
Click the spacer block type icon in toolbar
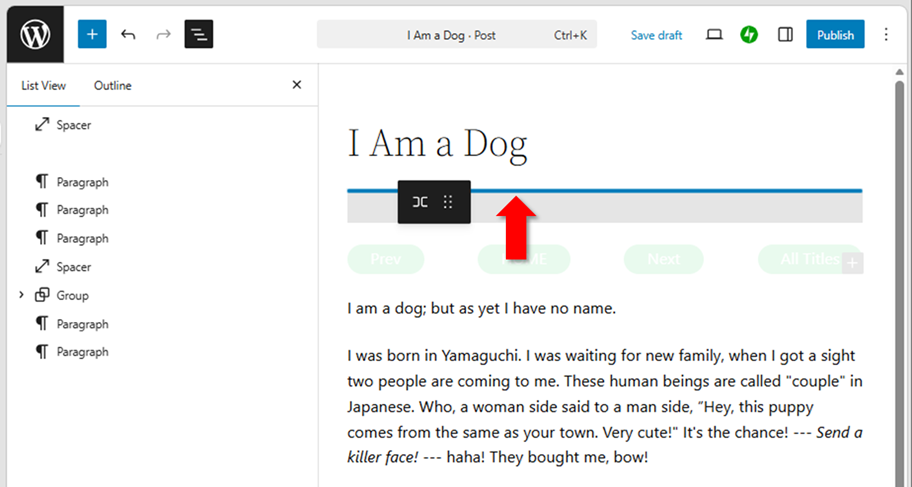tap(420, 202)
